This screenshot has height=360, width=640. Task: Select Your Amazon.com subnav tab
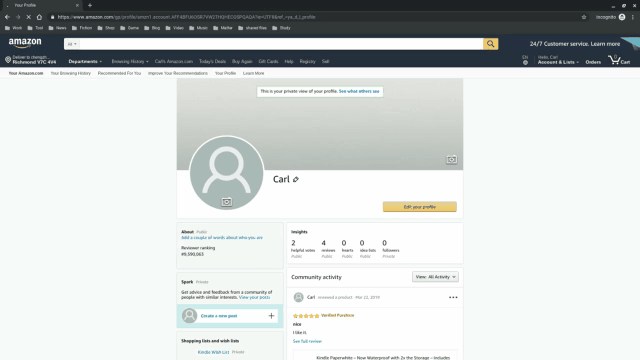point(26,73)
